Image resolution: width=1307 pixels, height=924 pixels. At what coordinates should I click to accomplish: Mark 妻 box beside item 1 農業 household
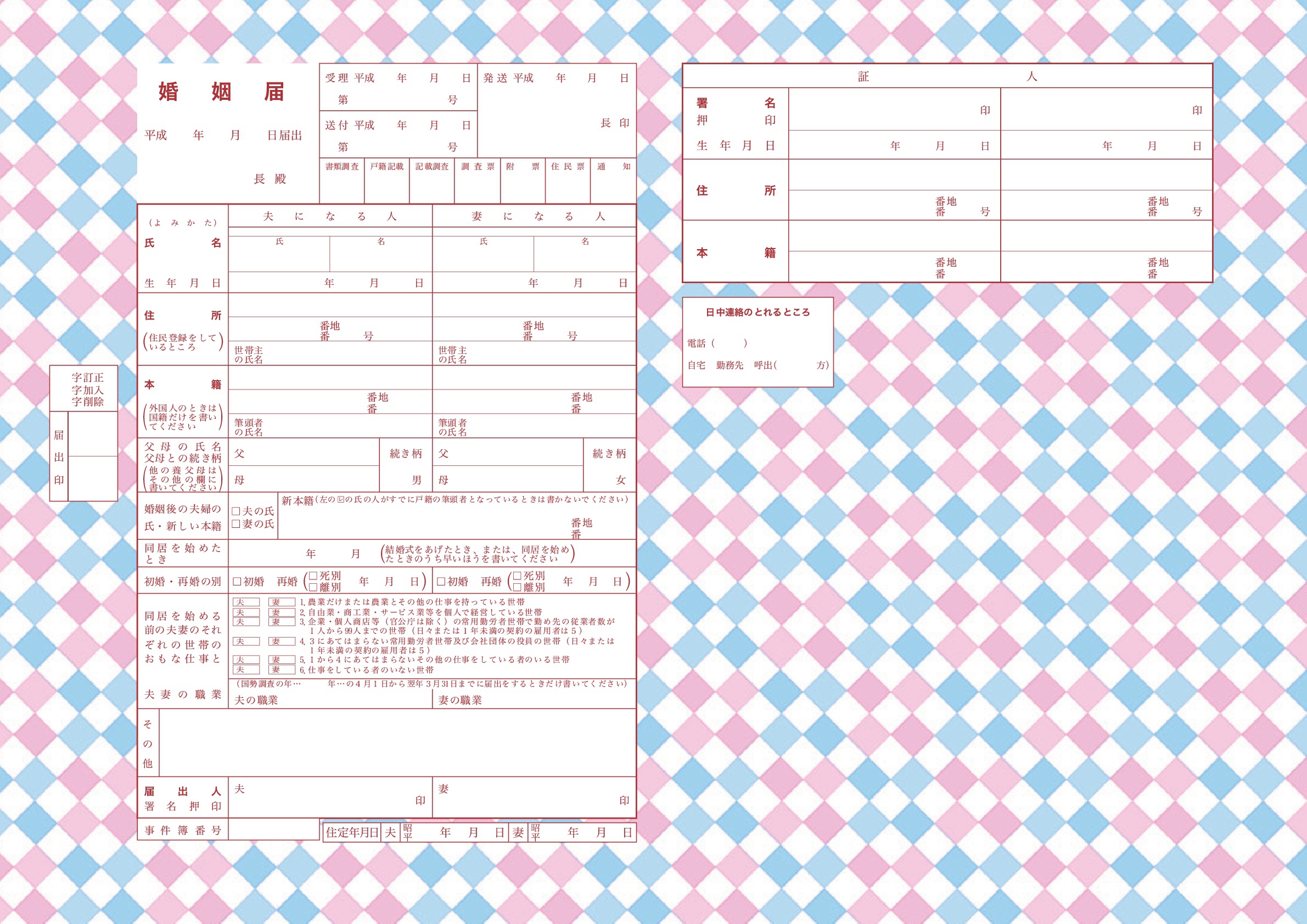point(282,602)
